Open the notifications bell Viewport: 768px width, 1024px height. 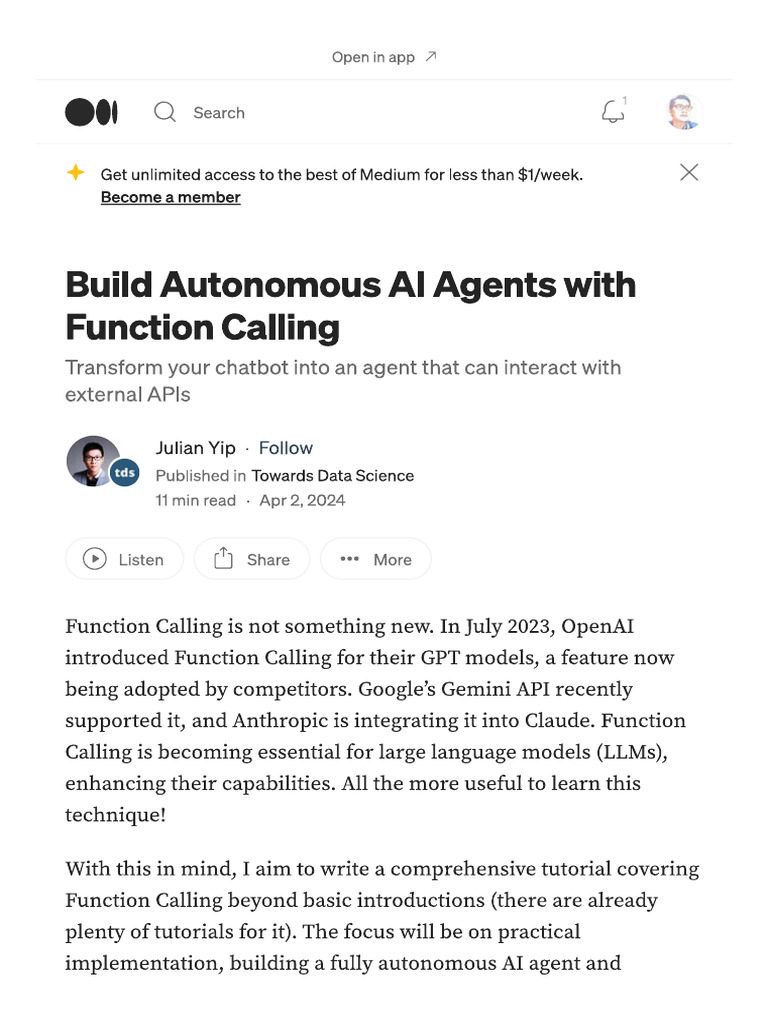coord(613,112)
